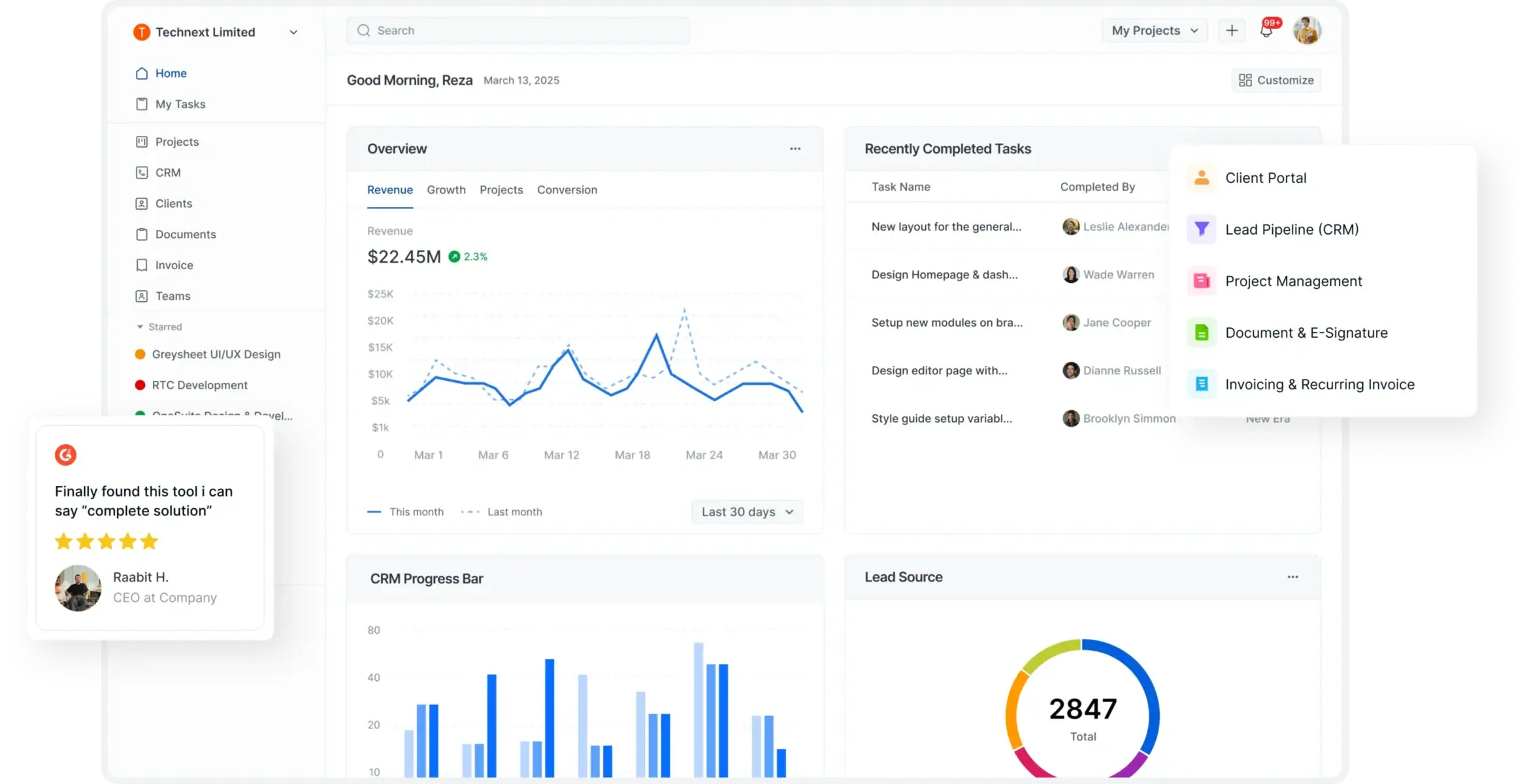Click the Lead Pipeline funnel icon
This screenshot has width=1529, height=784.
(1202, 229)
